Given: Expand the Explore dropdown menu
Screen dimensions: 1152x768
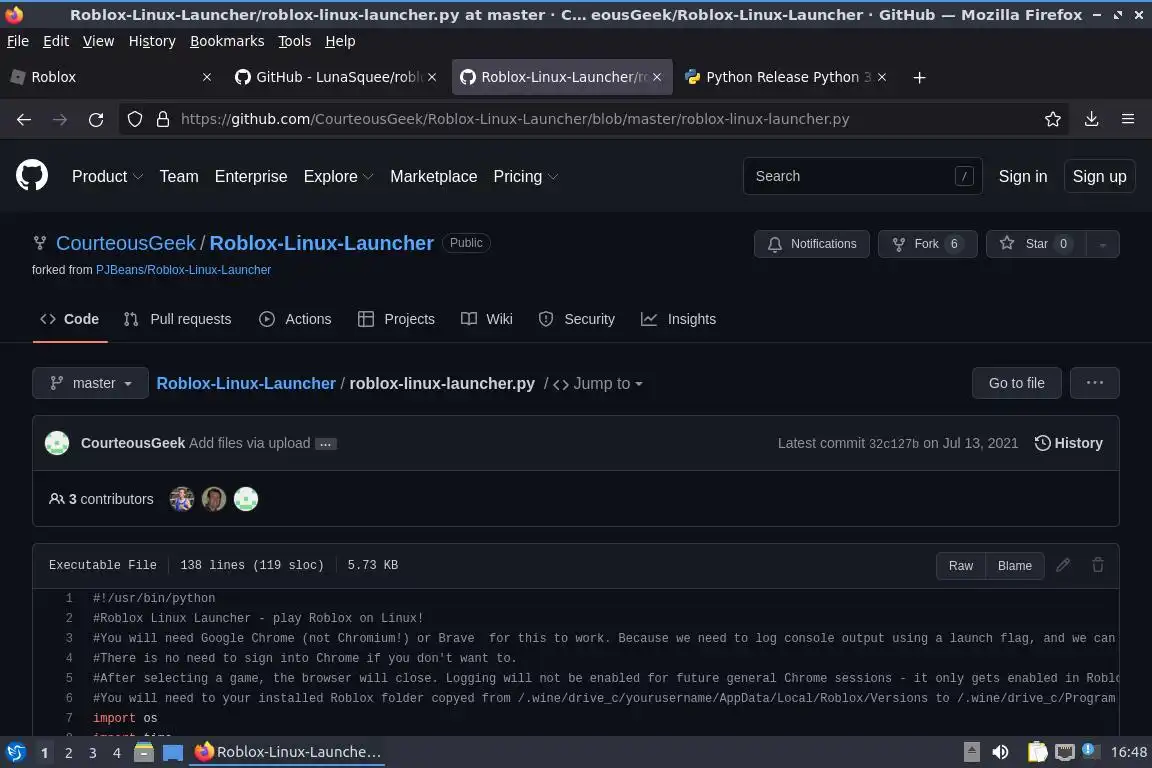Looking at the screenshot, I should (339, 176).
